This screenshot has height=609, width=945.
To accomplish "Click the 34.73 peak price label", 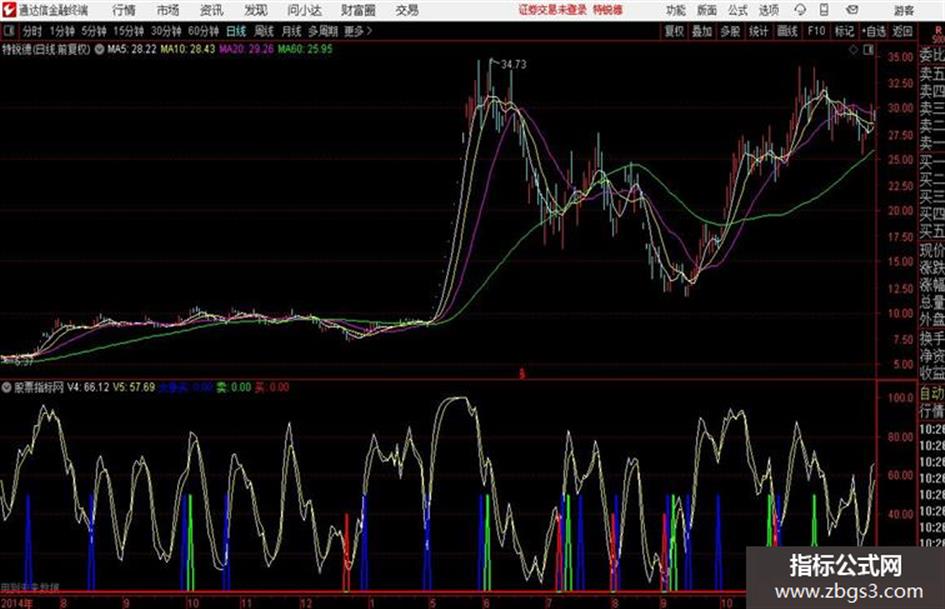I will coord(514,64).
